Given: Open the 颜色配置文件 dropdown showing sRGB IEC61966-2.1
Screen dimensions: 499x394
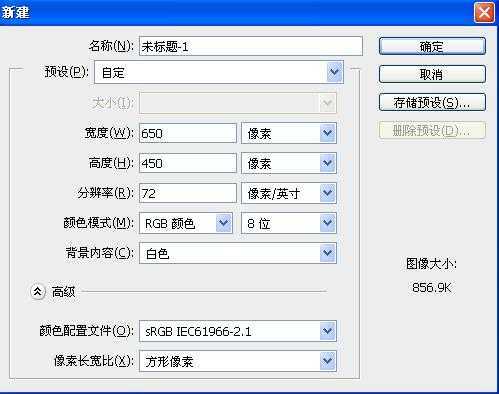Looking at the screenshot, I should tap(238, 331).
